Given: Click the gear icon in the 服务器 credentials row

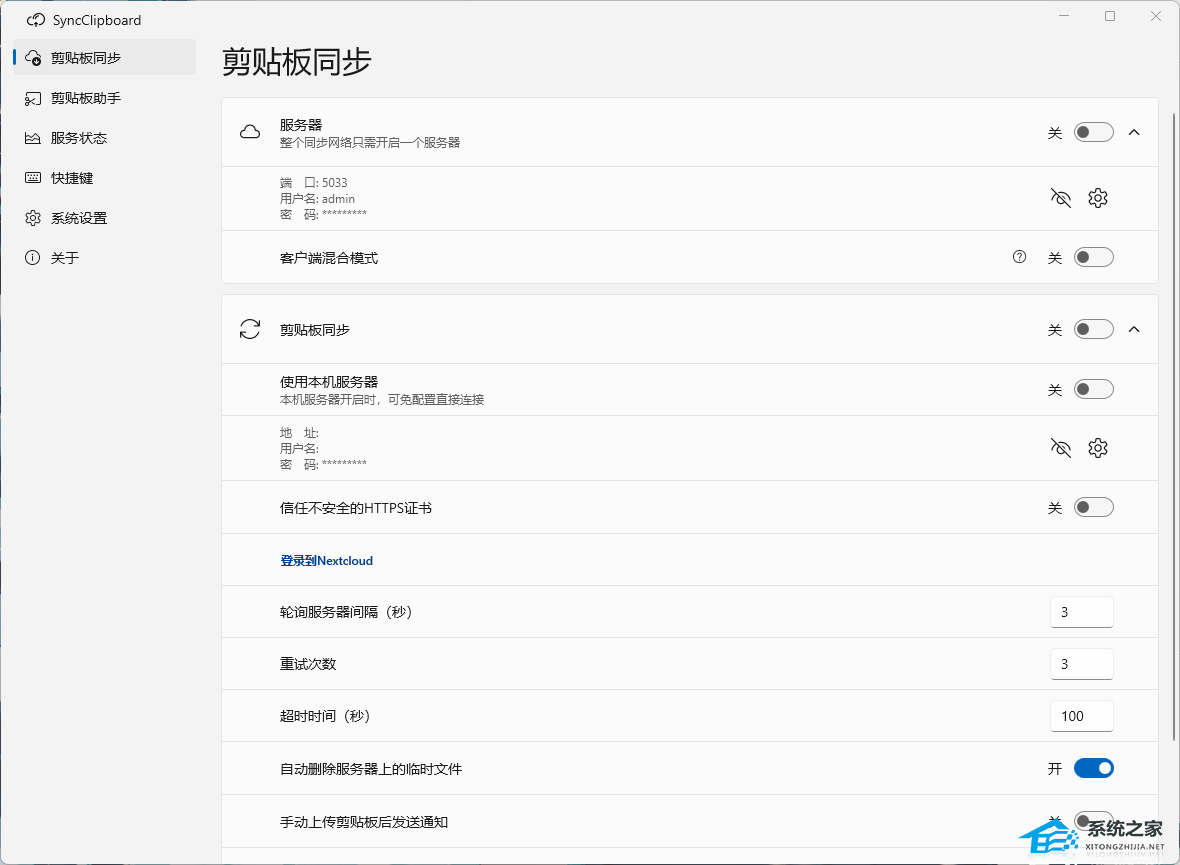Looking at the screenshot, I should tap(1098, 198).
